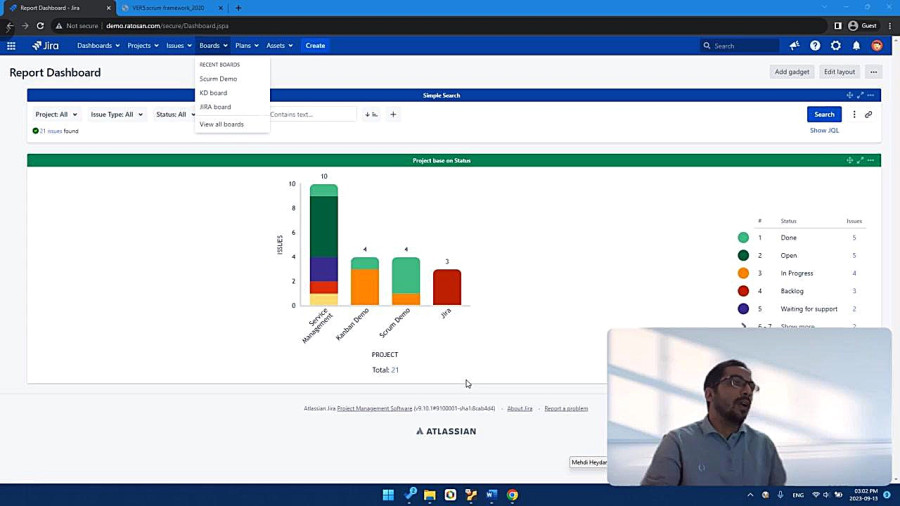Open the About Jira footer link
This screenshot has height=506, width=900.
click(519, 408)
